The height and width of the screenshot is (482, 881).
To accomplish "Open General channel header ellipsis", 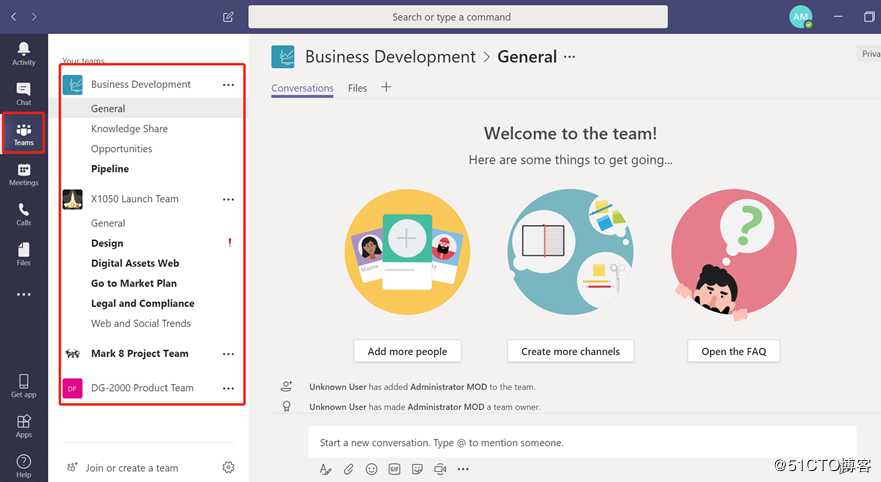I will pos(570,57).
